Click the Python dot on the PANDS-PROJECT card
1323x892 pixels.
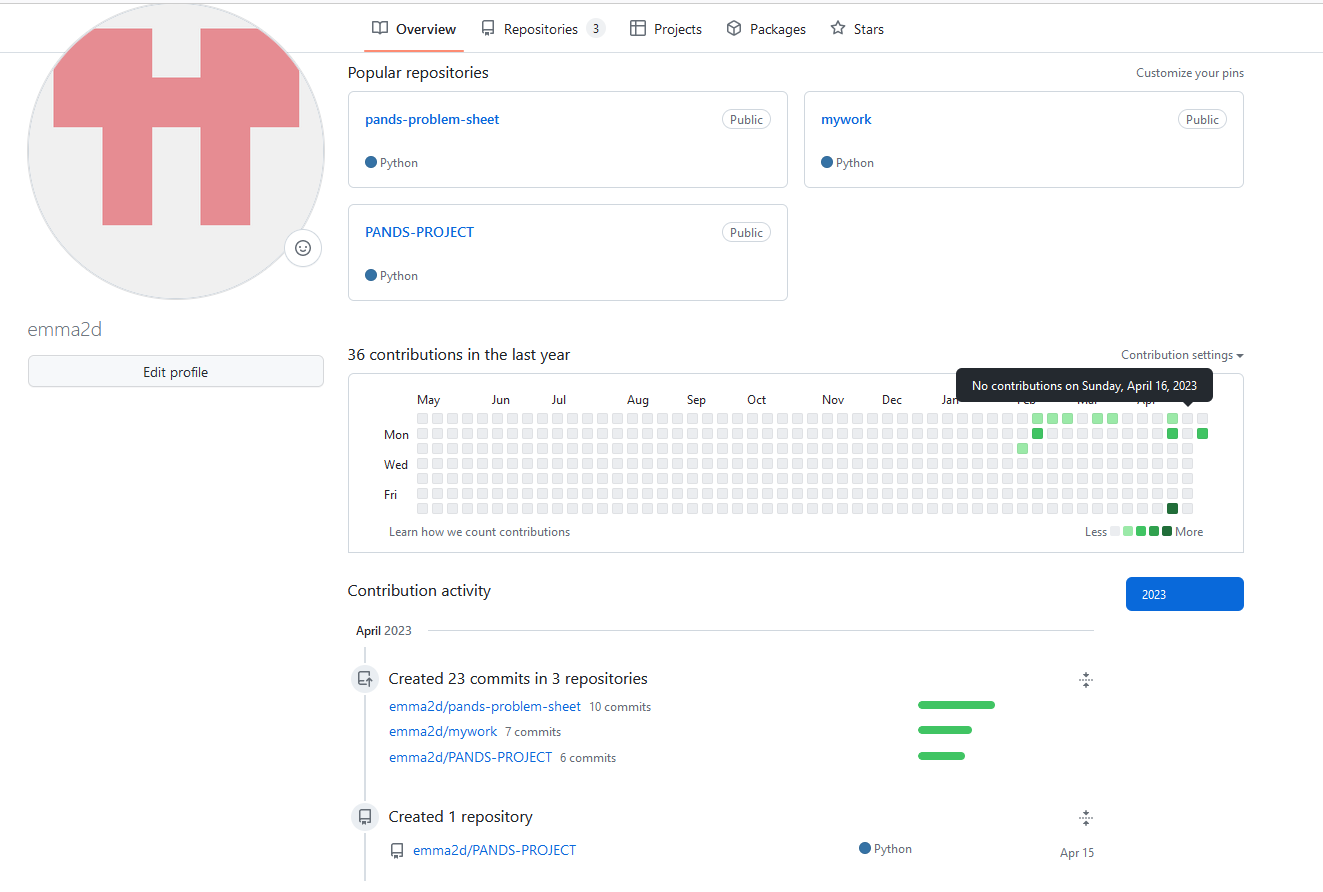tap(371, 275)
